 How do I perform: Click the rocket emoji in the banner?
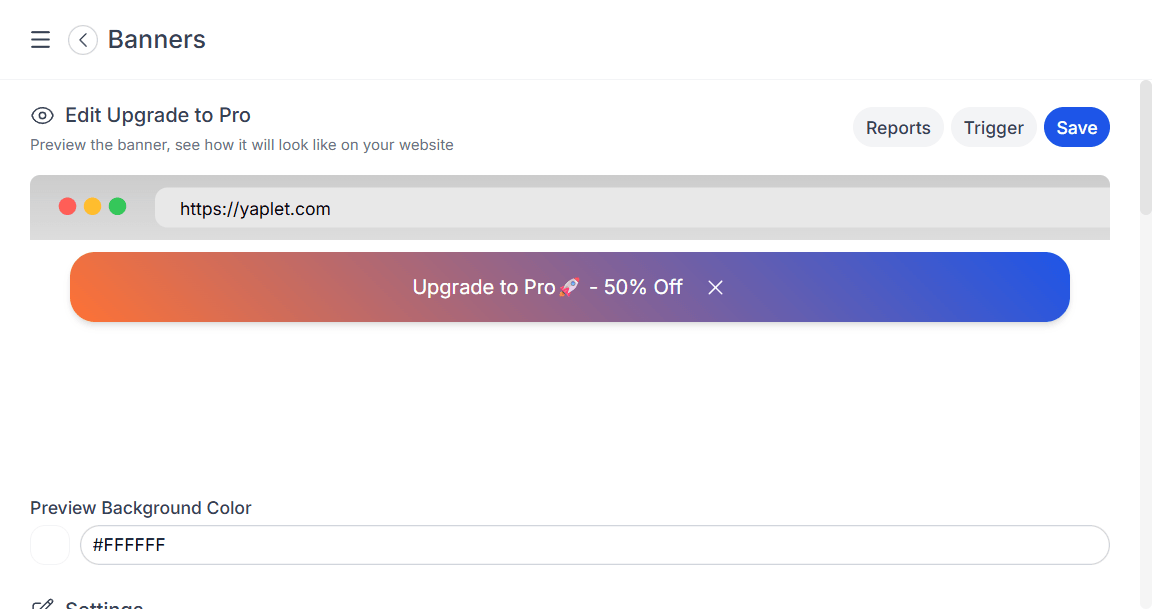(x=569, y=288)
